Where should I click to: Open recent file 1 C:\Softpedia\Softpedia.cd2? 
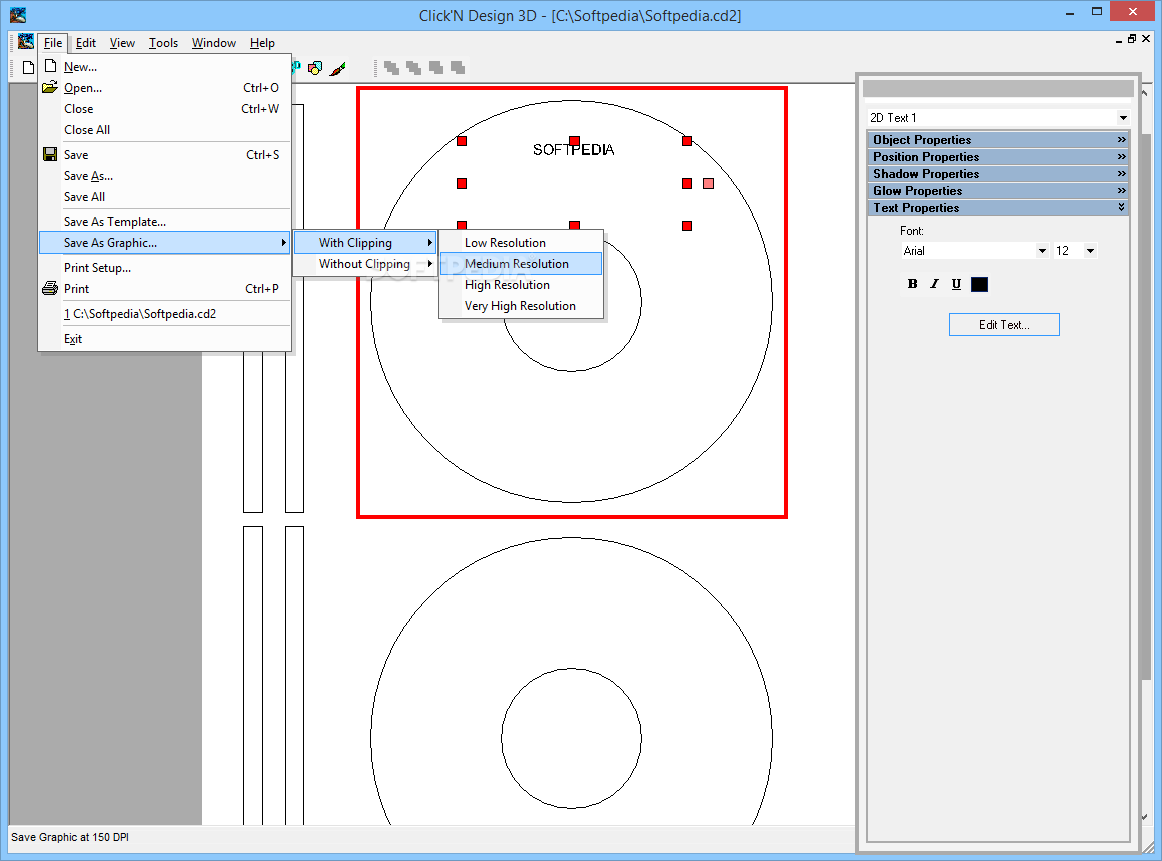(165, 313)
